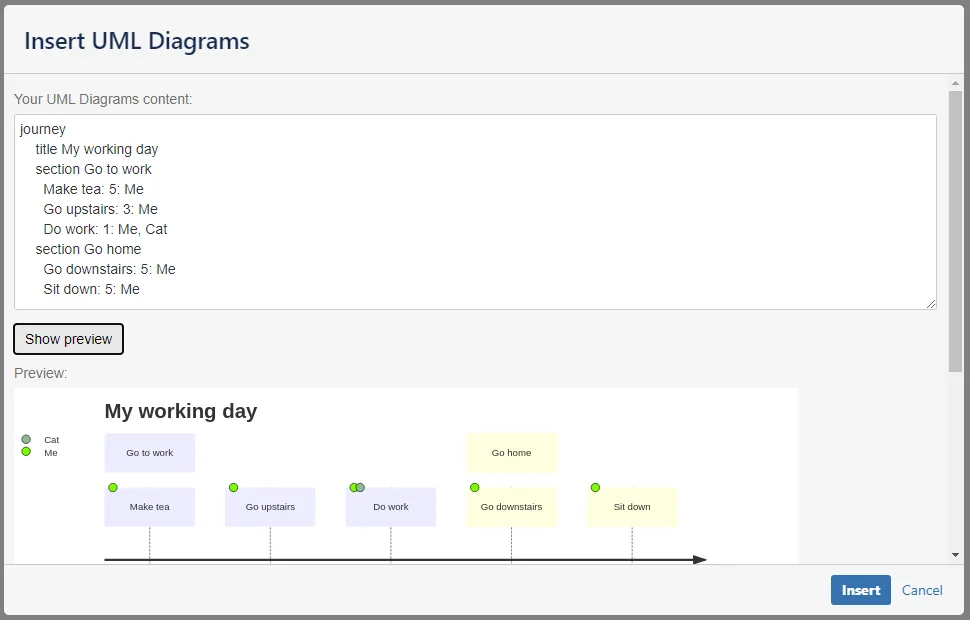Screen dimensions: 970x620
Task: Click the My working day preview title
Action: pos(181,411)
